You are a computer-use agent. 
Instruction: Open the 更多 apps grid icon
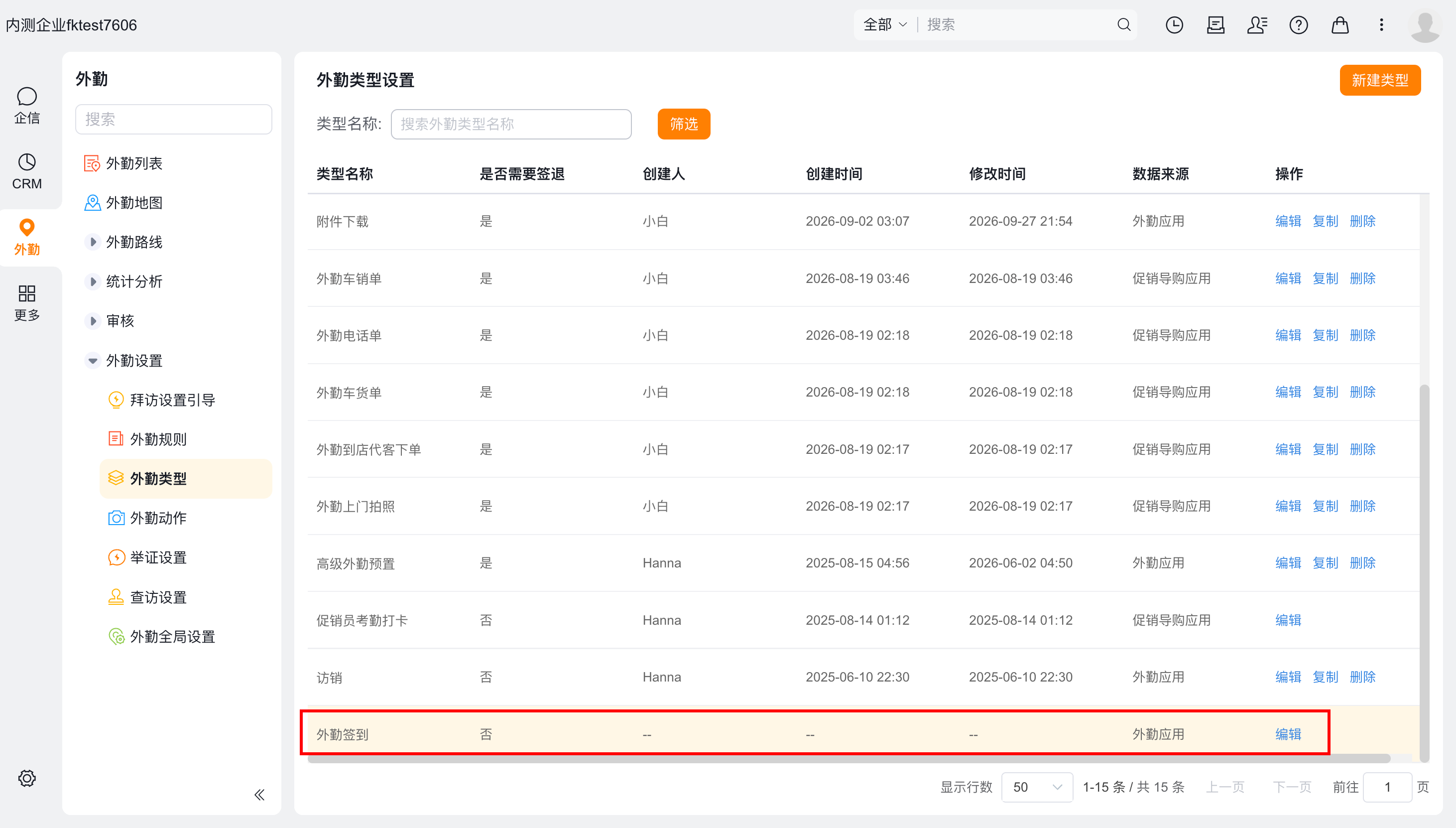(27, 302)
